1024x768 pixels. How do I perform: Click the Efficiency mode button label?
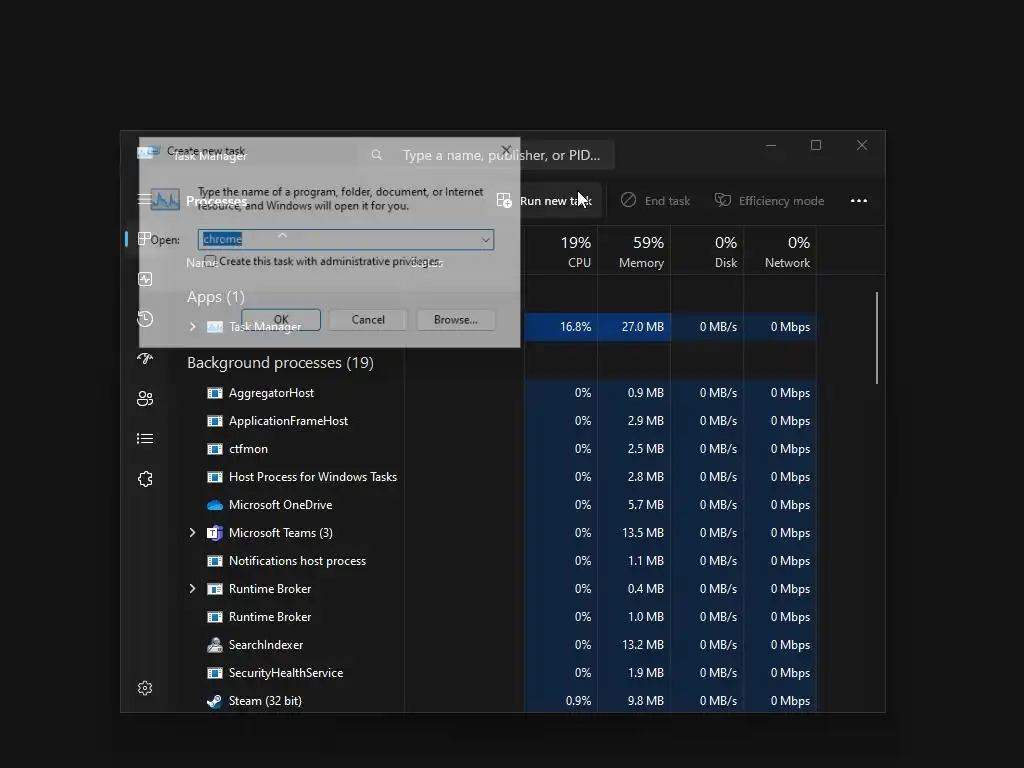781,201
